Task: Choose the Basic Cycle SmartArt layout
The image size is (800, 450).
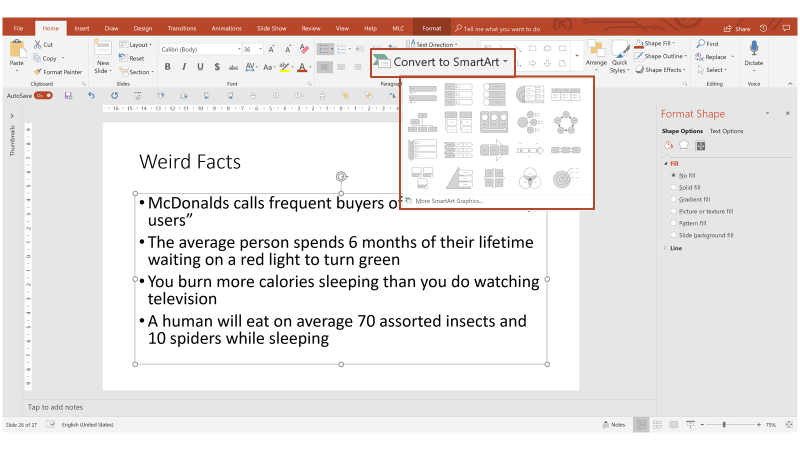Action: tap(565, 122)
